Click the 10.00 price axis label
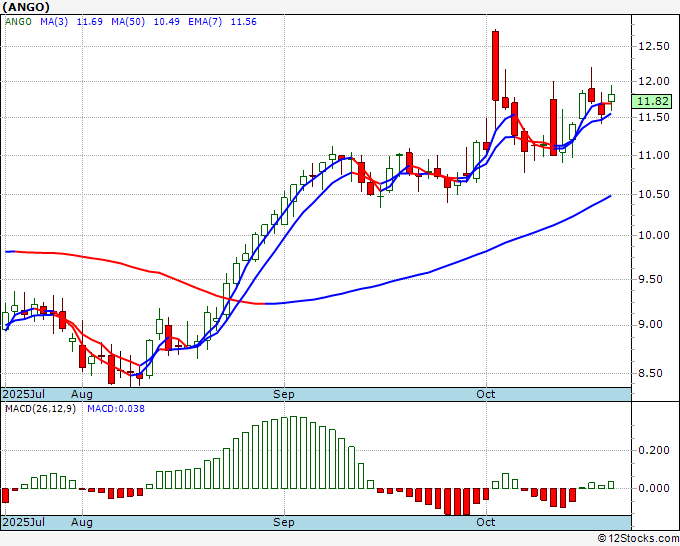Image resolution: width=680 pixels, height=546 pixels. pyautogui.click(x=654, y=235)
